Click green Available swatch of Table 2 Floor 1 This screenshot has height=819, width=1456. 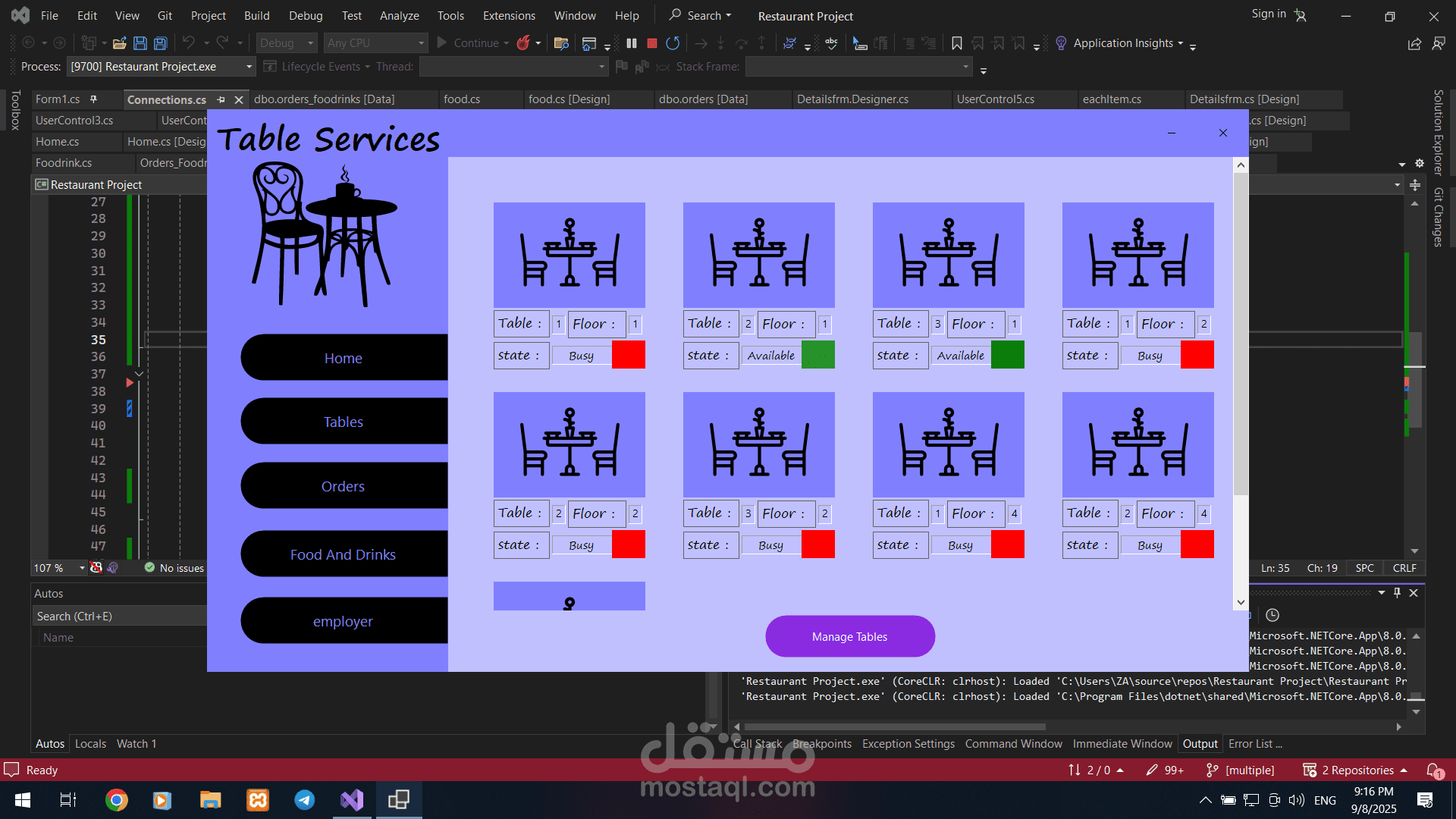coord(818,355)
